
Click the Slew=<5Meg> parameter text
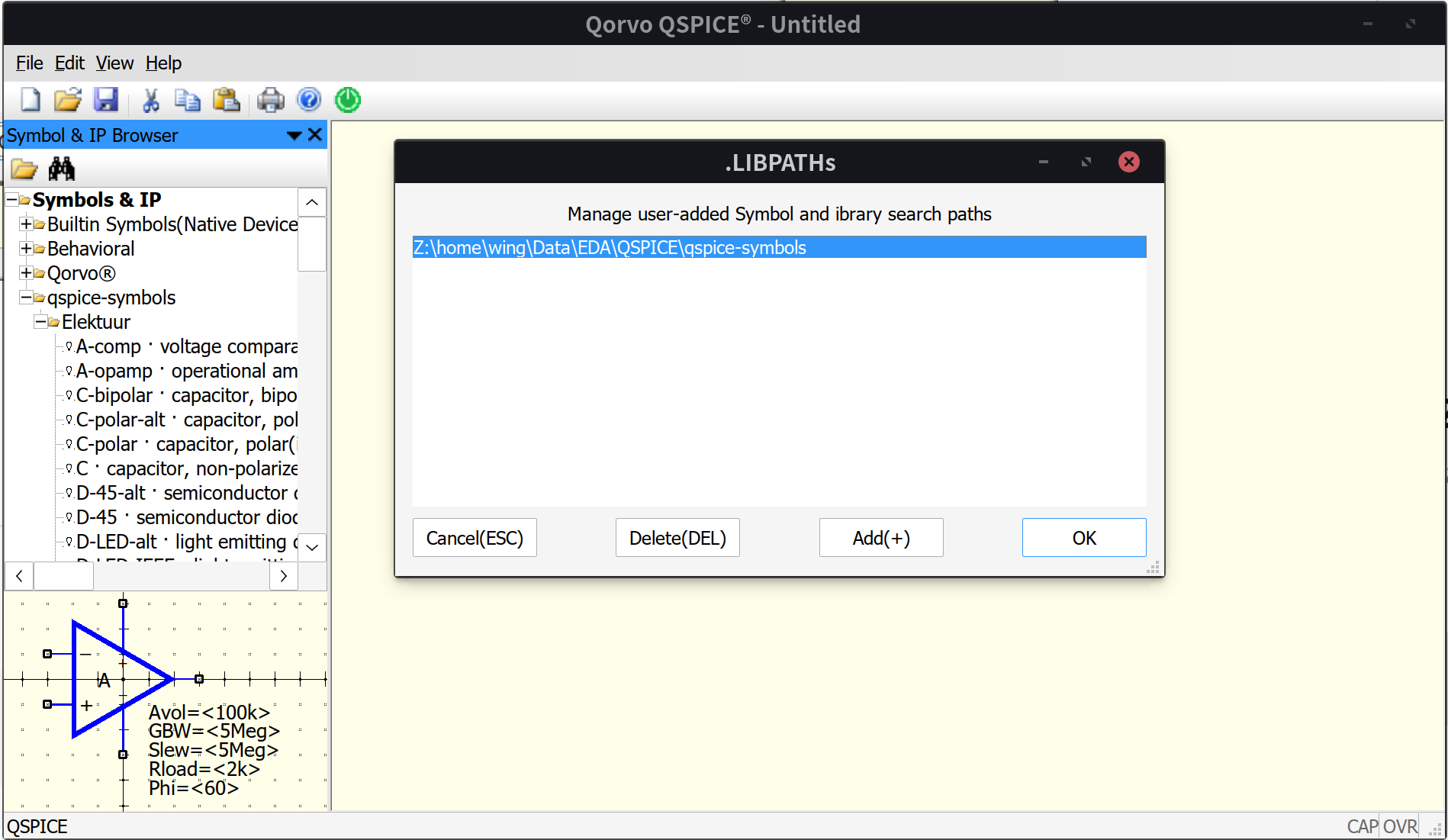[x=214, y=750]
